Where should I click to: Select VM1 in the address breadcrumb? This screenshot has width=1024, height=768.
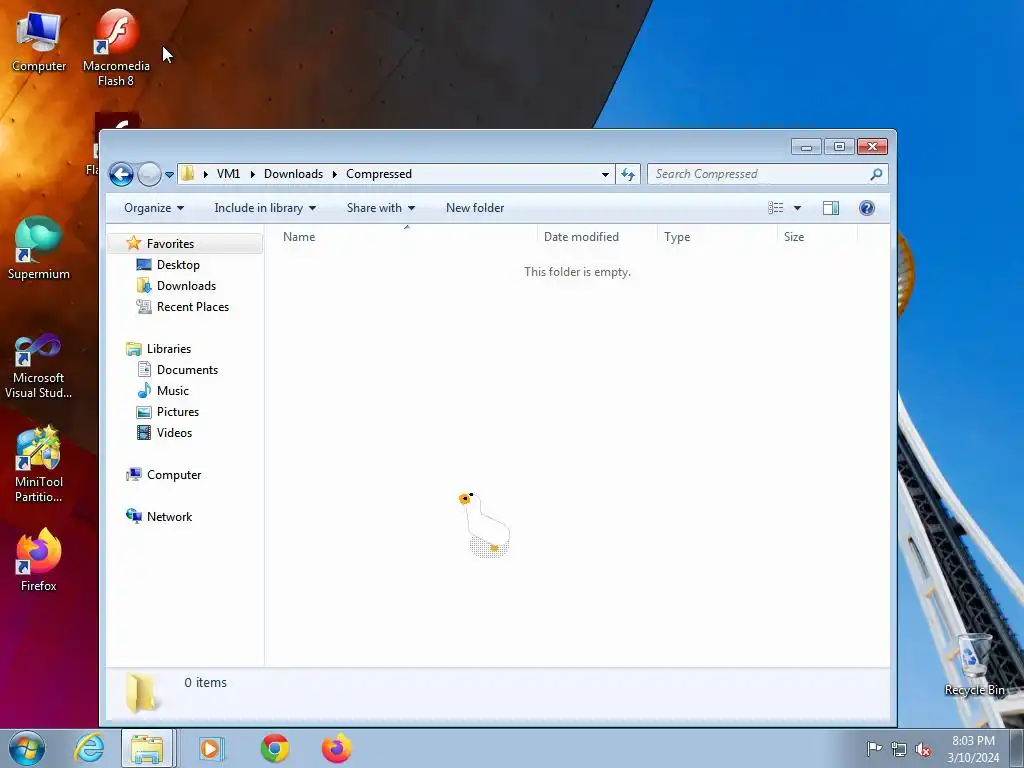point(229,174)
